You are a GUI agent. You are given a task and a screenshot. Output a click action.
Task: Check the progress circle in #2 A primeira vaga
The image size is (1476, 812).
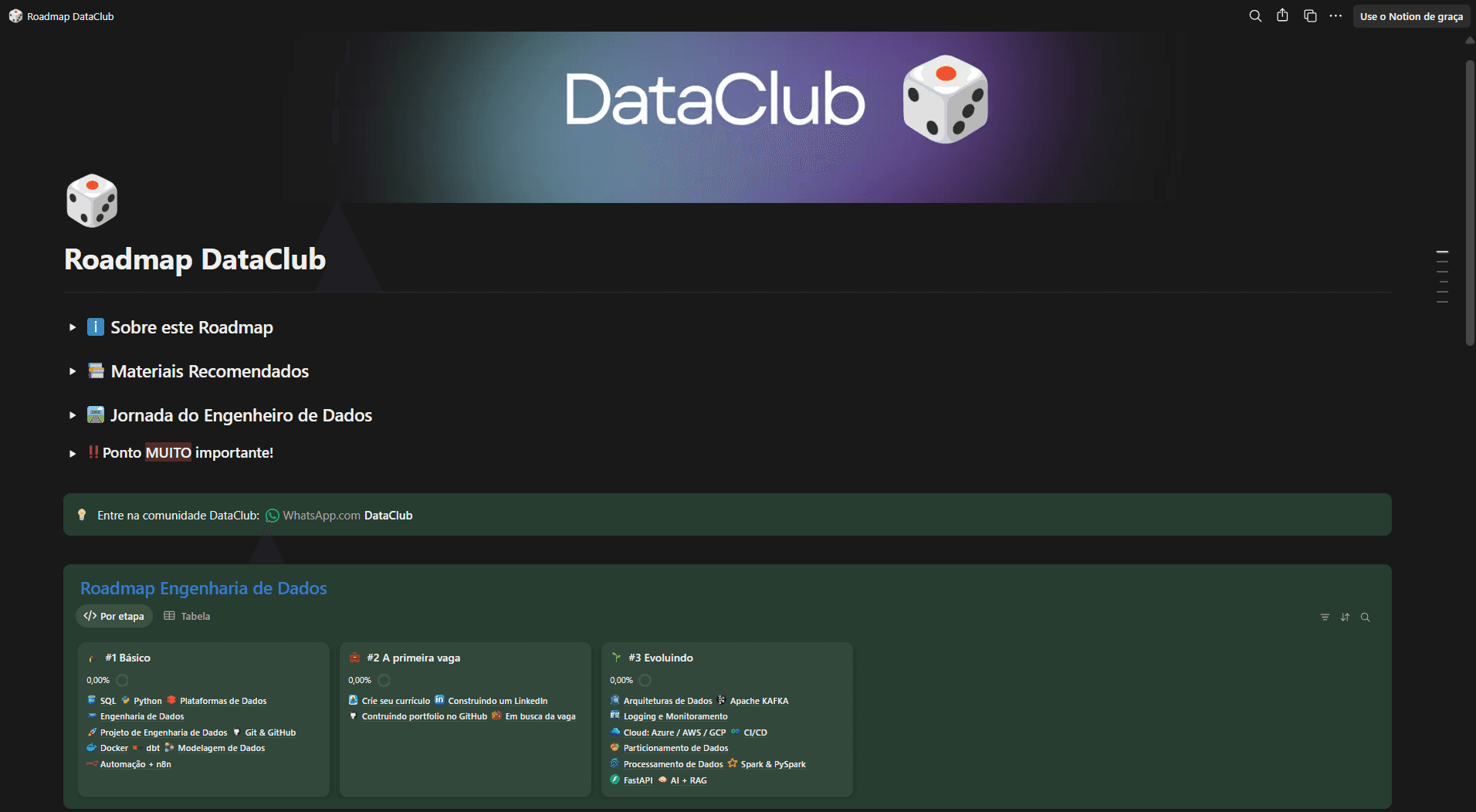384,680
